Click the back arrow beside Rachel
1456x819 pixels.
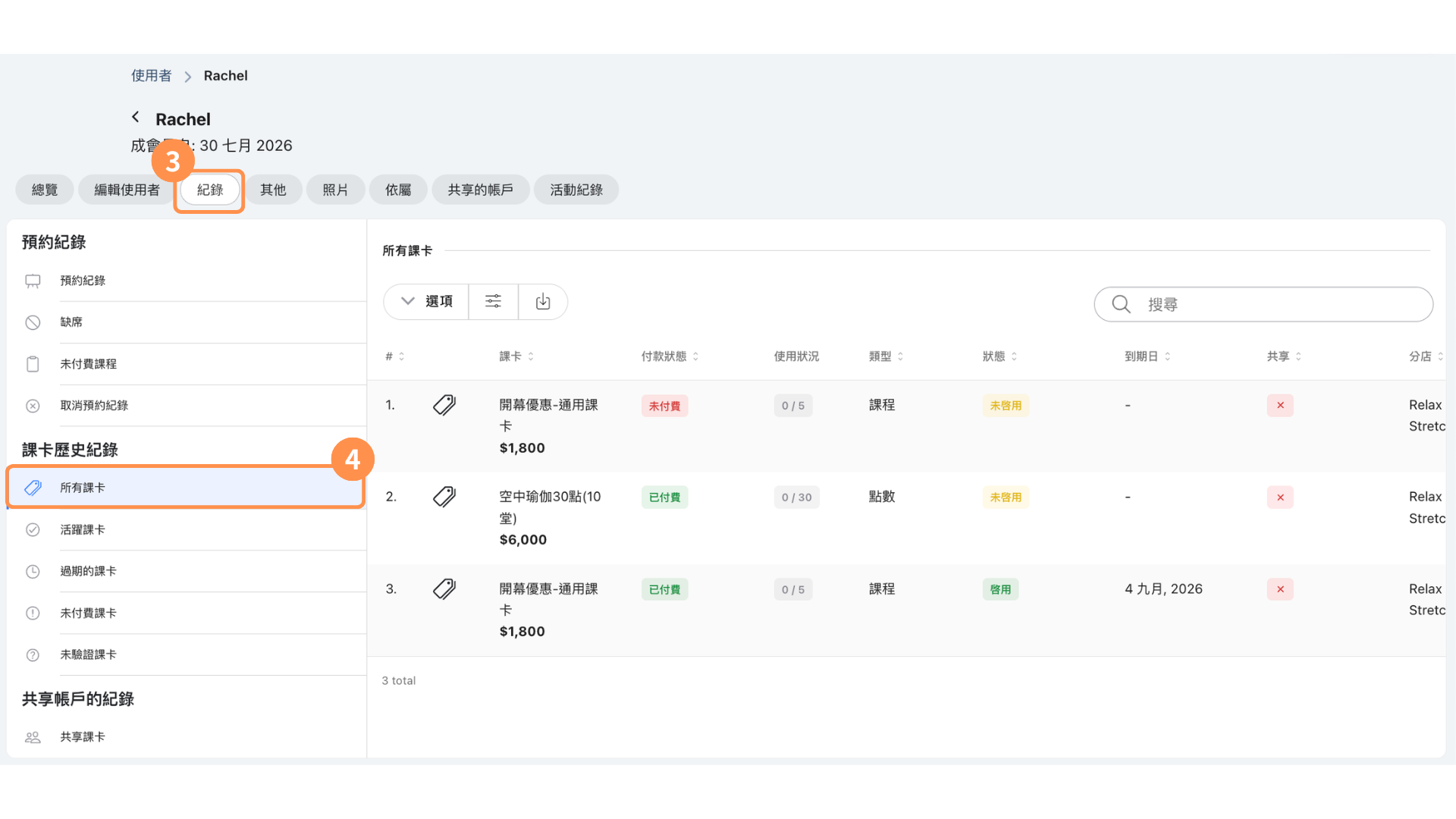pos(136,117)
